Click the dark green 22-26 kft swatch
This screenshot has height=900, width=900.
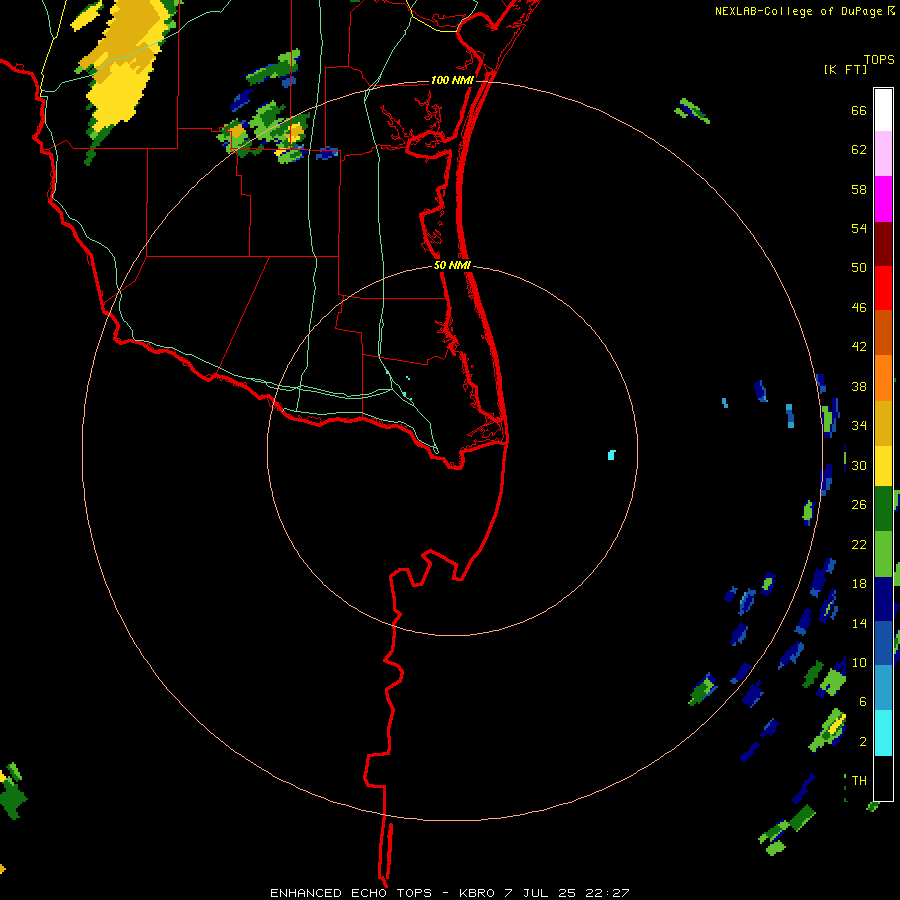coord(883,509)
